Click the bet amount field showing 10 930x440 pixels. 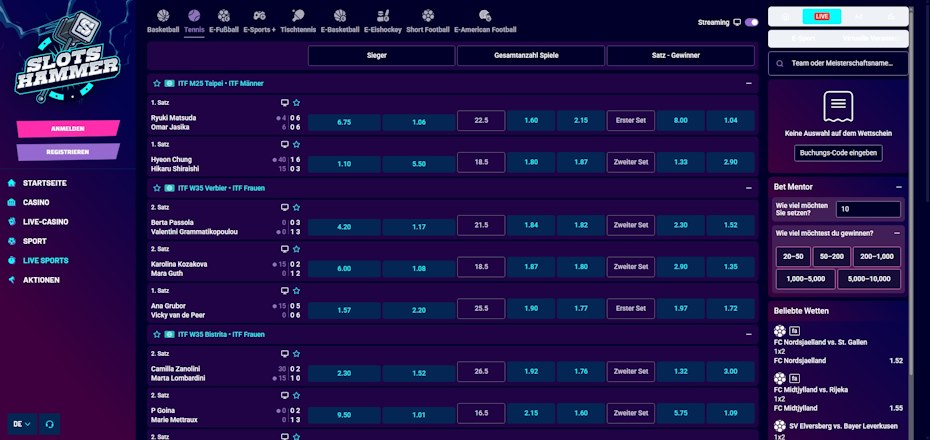click(x=868, y=209)
